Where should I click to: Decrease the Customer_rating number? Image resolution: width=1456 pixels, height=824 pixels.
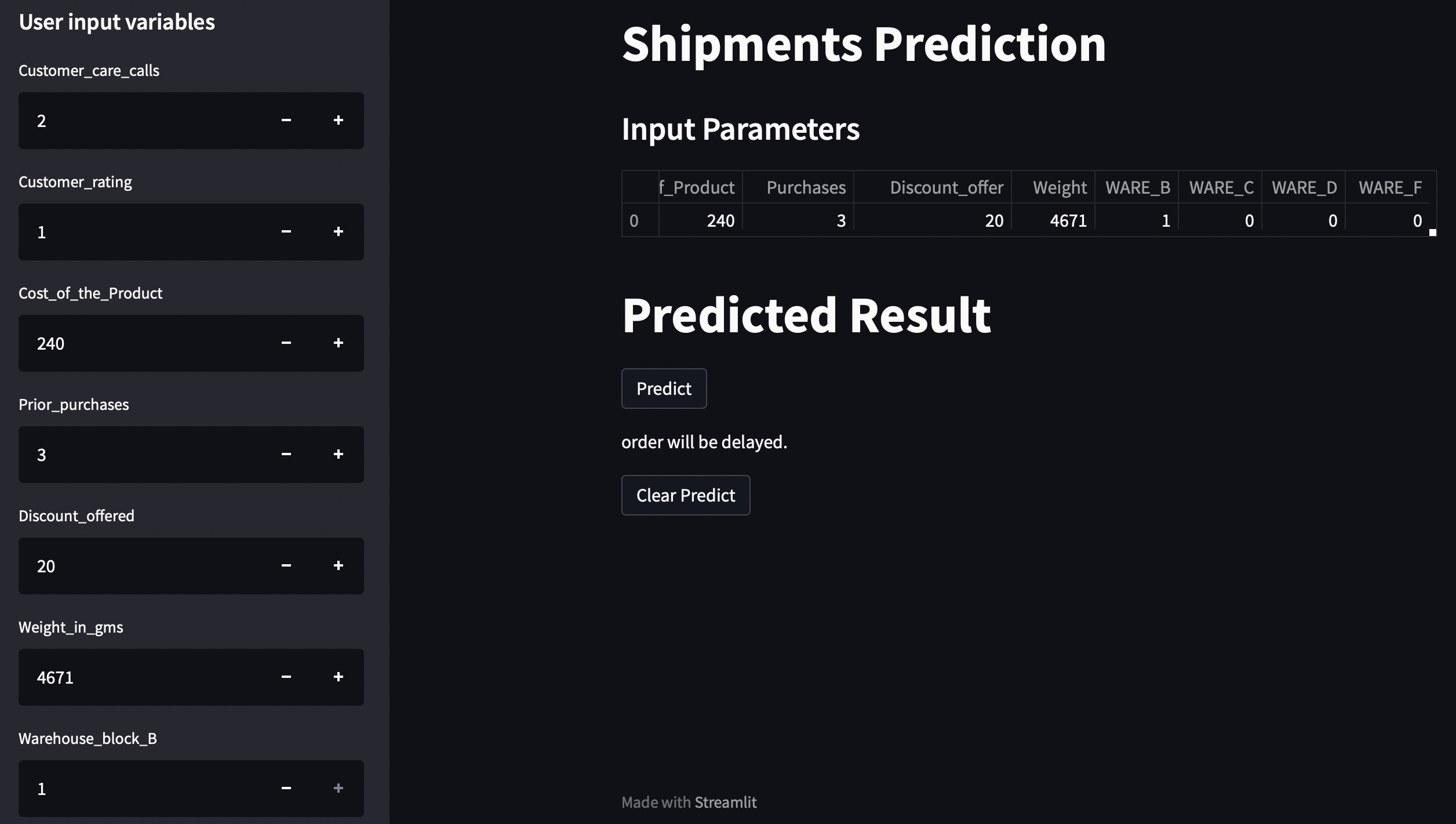286,231
